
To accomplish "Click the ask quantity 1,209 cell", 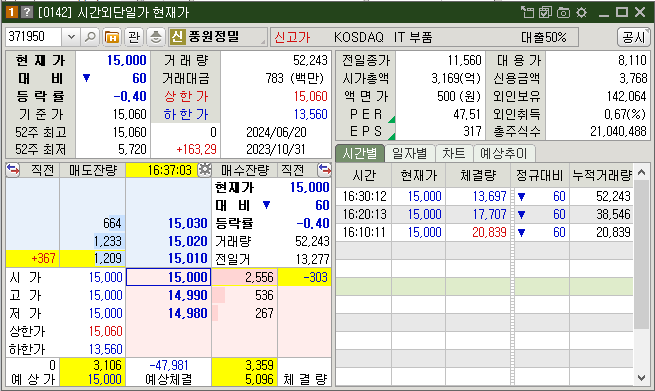I will click(x=93, y=259).
